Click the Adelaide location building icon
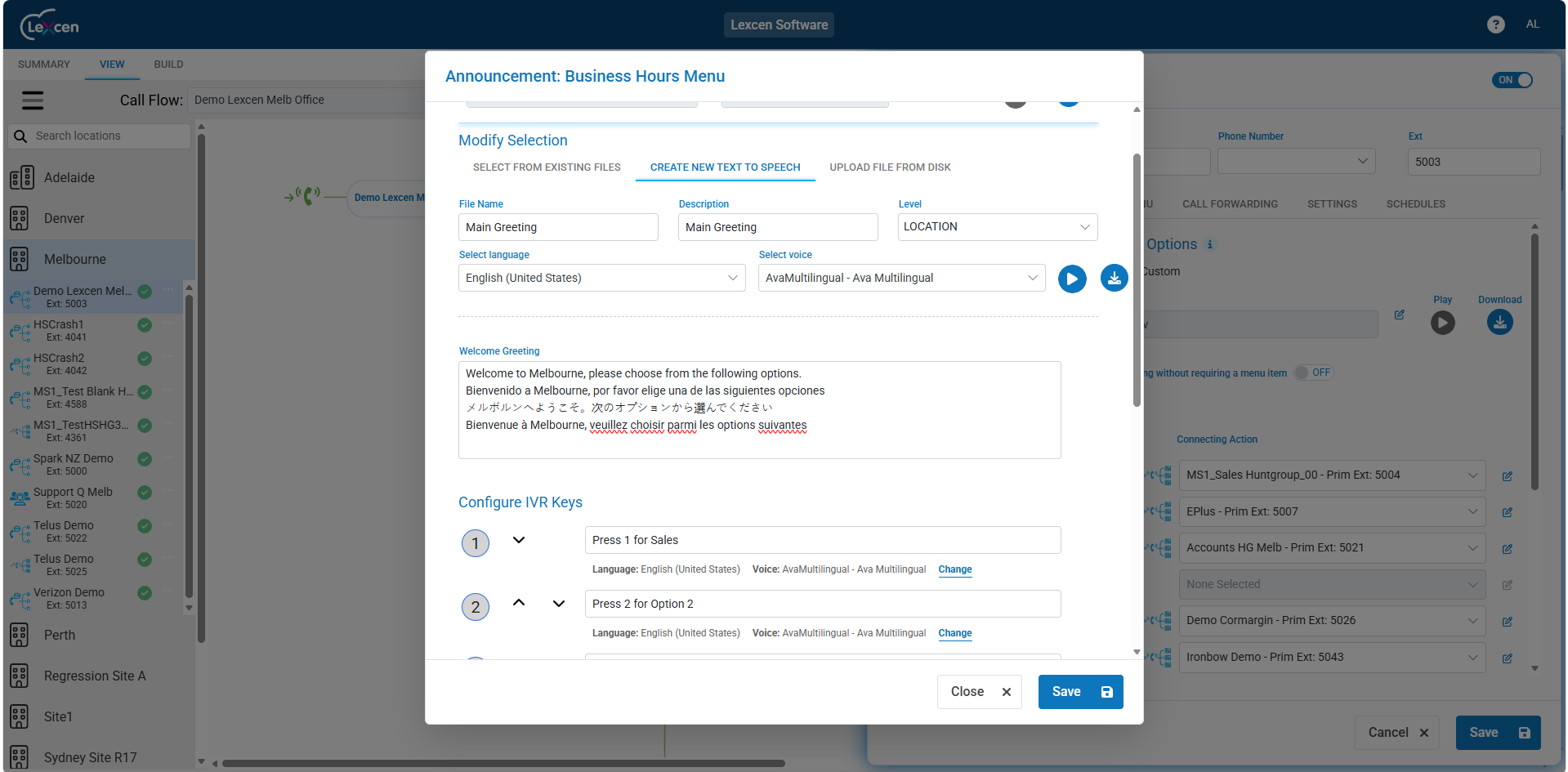This screenshot has width=1568, height=772. pos(21,177)
